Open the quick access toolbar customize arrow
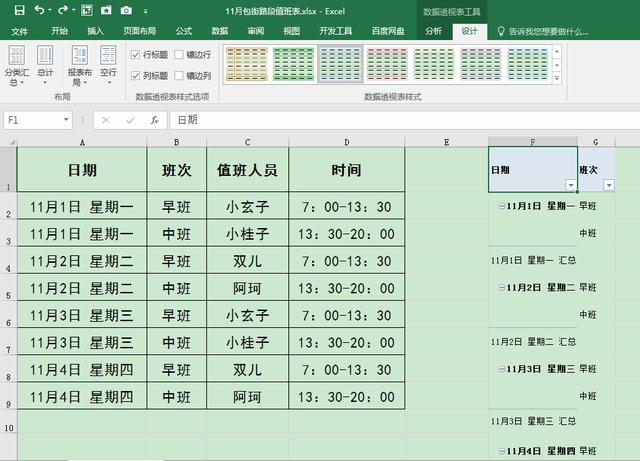This screenshot has width=640, height=461. [145, 11]
